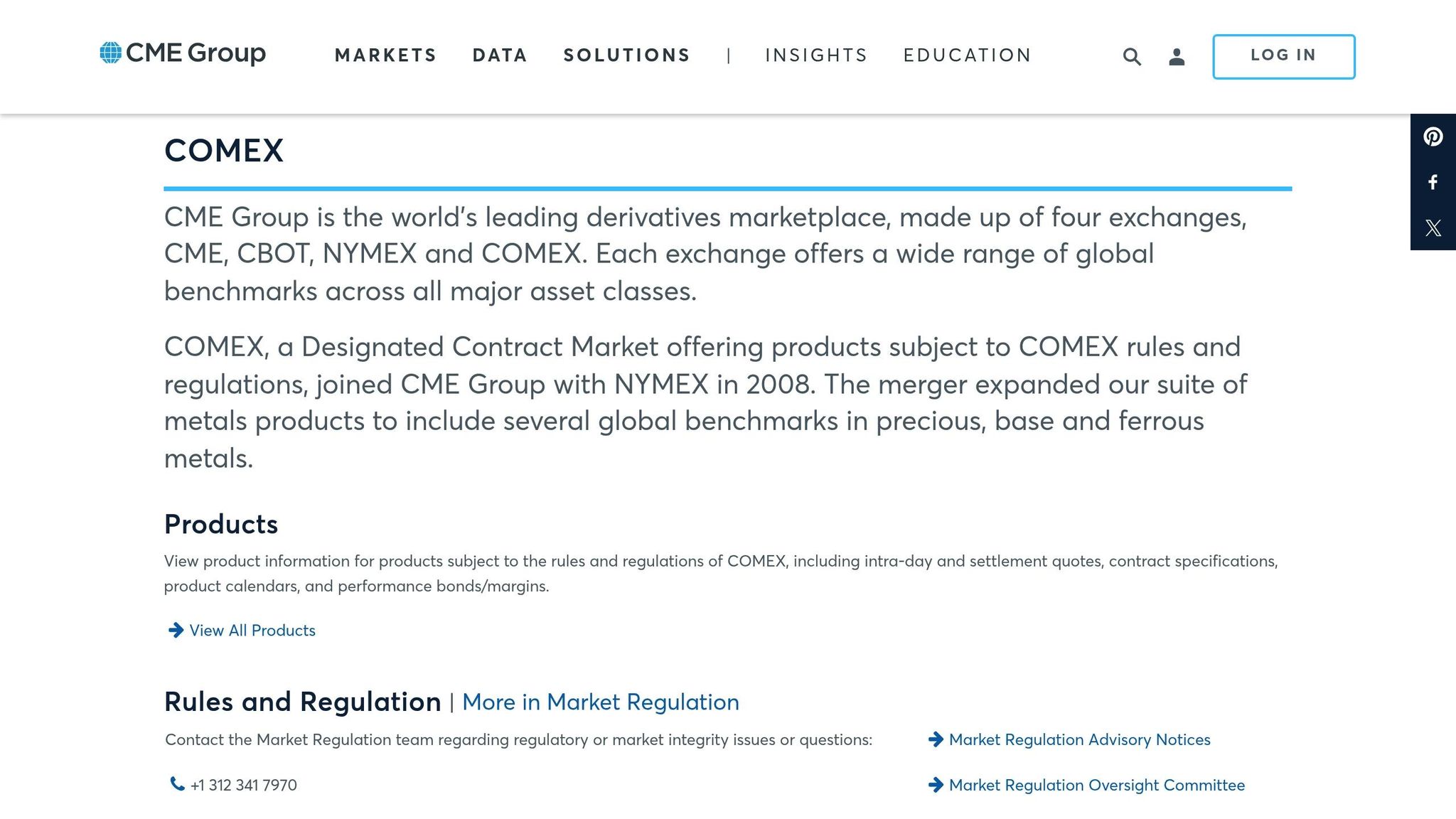The height and width of the screenshot is (819, 1456).
Task: Follow the More in Market Regulation link
Action: [601, 702]
